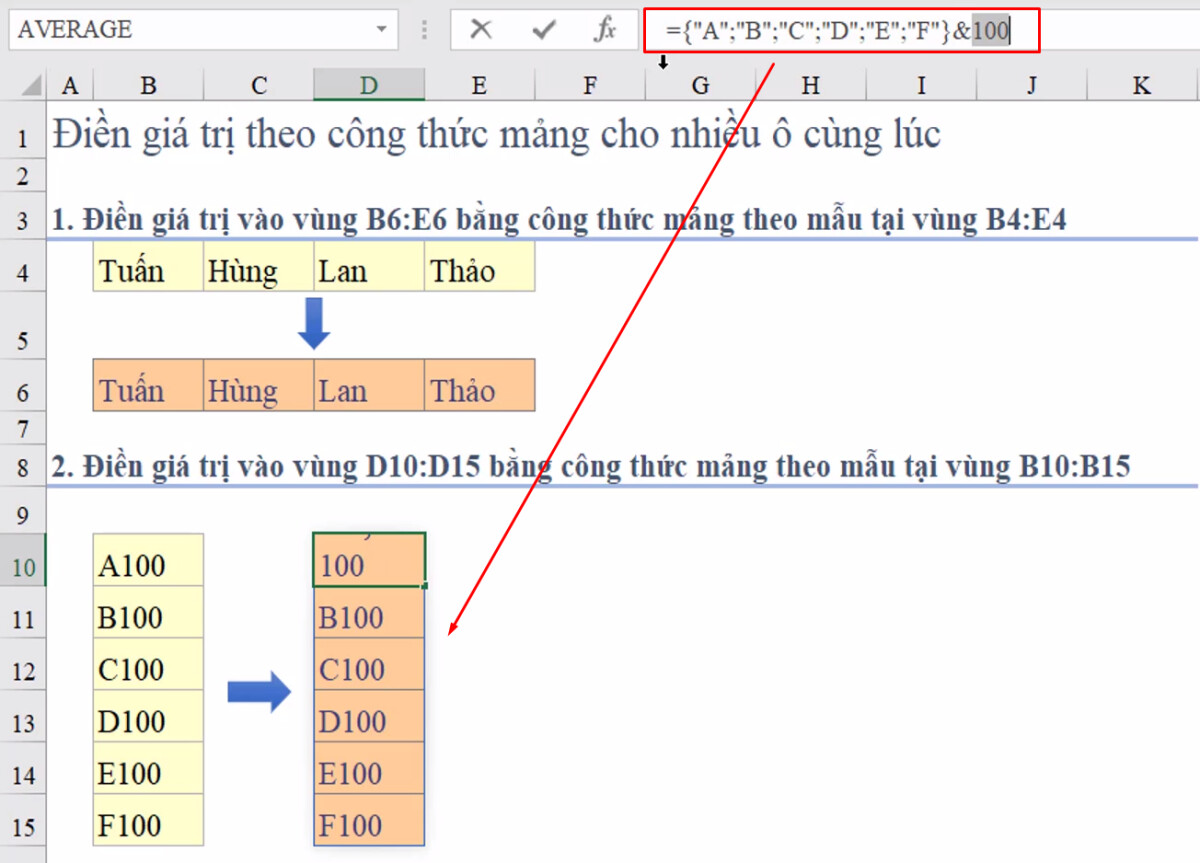Select all cells via corner triangle

coord(23,86)
